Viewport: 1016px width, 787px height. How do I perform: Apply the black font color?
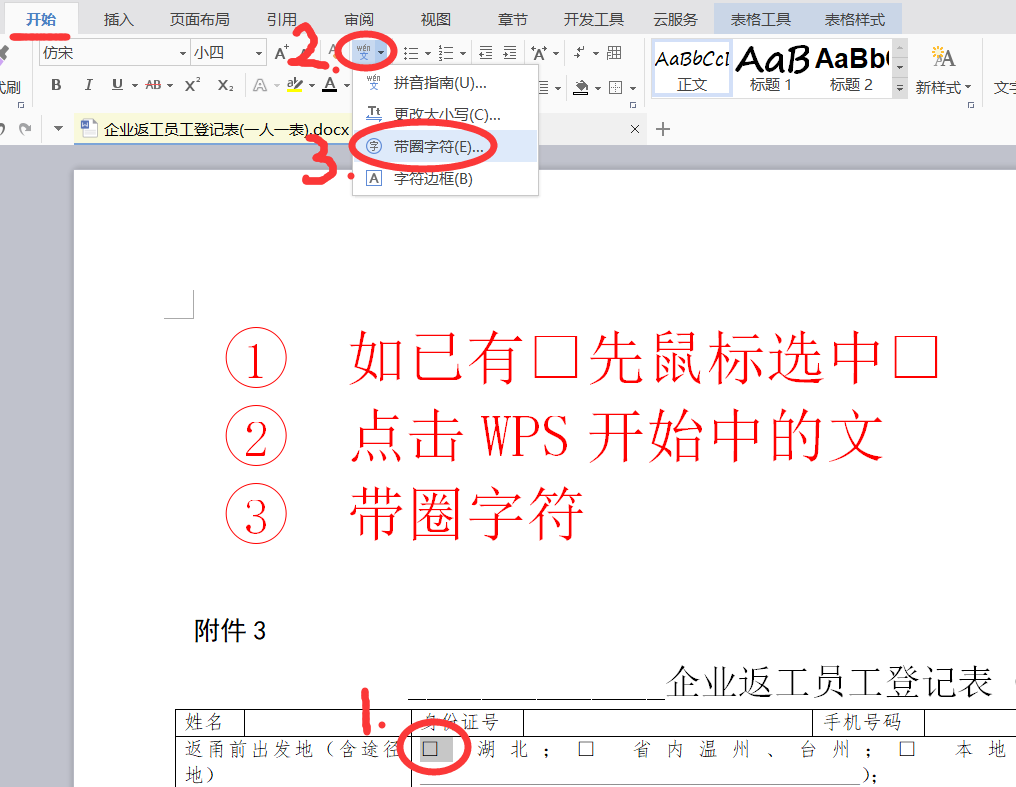click(x=330, y=85)
